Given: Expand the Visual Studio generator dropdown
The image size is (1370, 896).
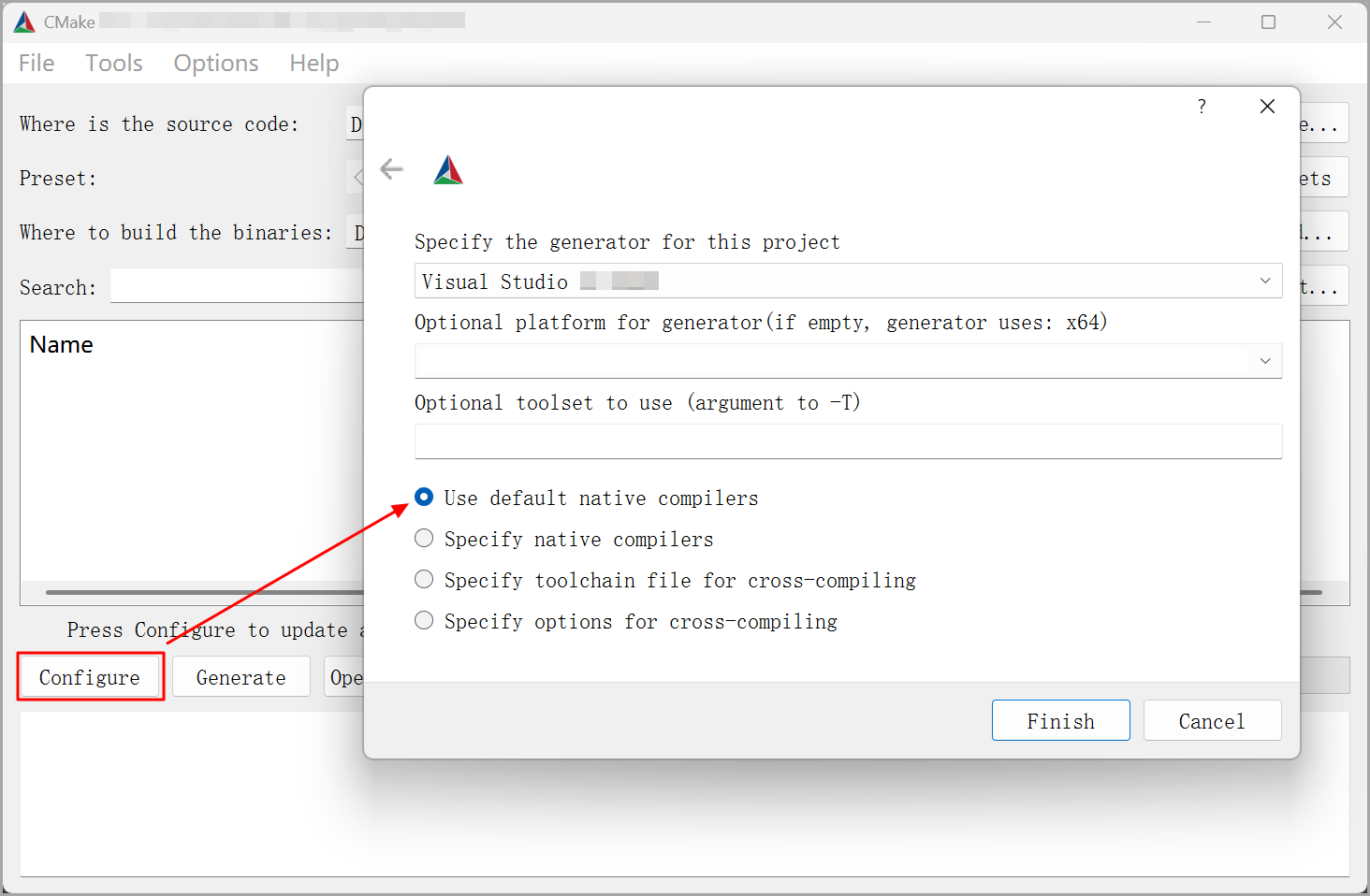Looking at the screenshot, I should click(848, 281).
